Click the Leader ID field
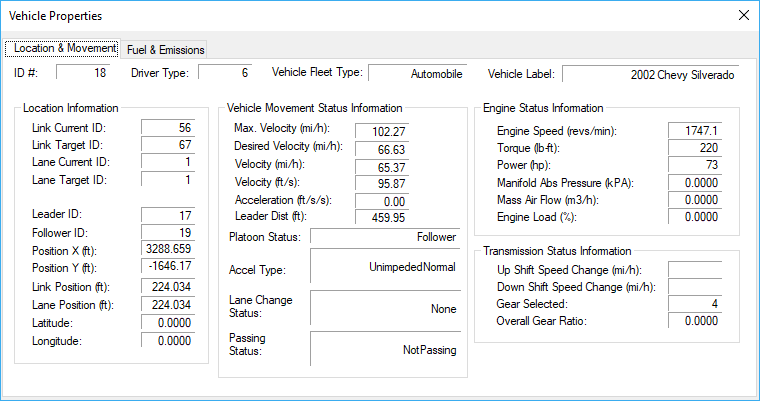This screenshot has height=401, width=760. (x=168, y=215)
